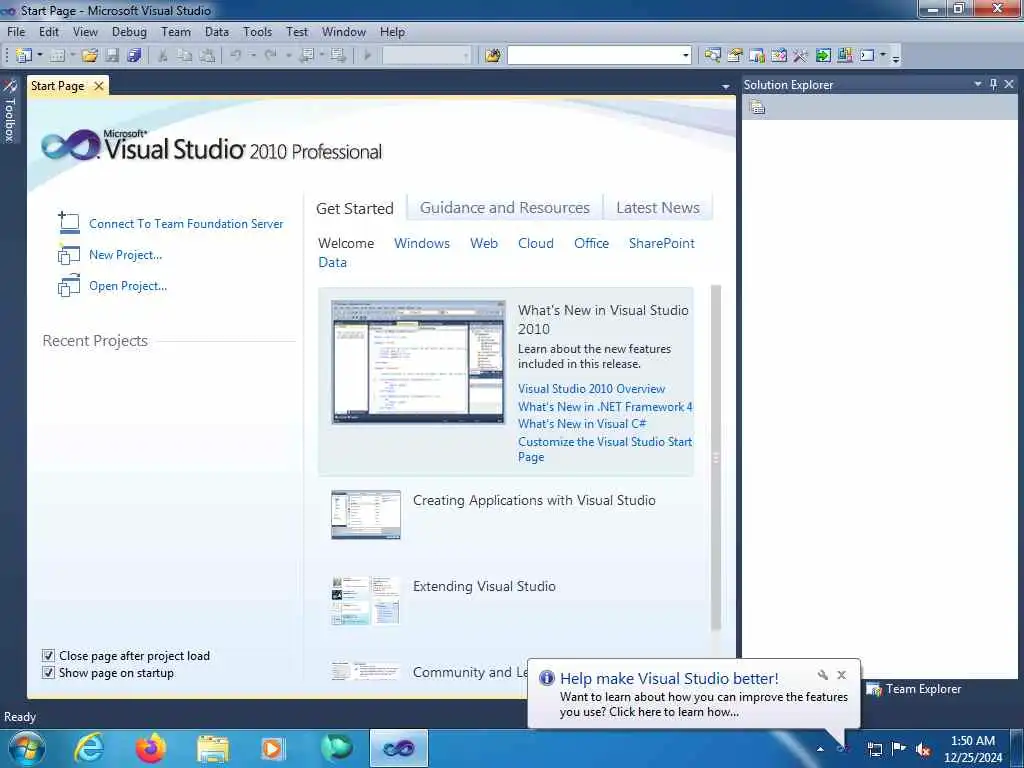The height and width of the screenshot is (768, 1024).
Task: Click the Save floppy disk icon
Action: (112, 56)
